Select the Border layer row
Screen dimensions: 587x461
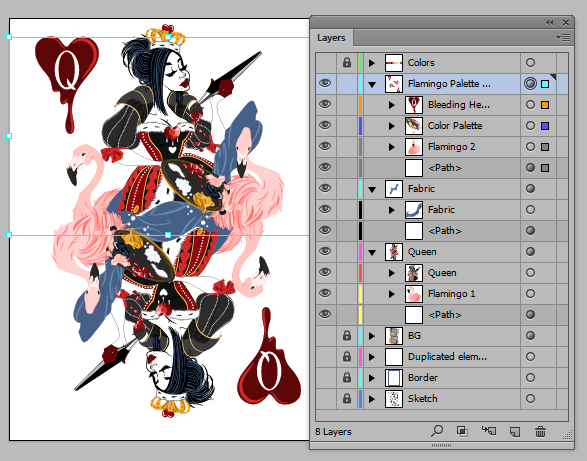coord(442,377)
